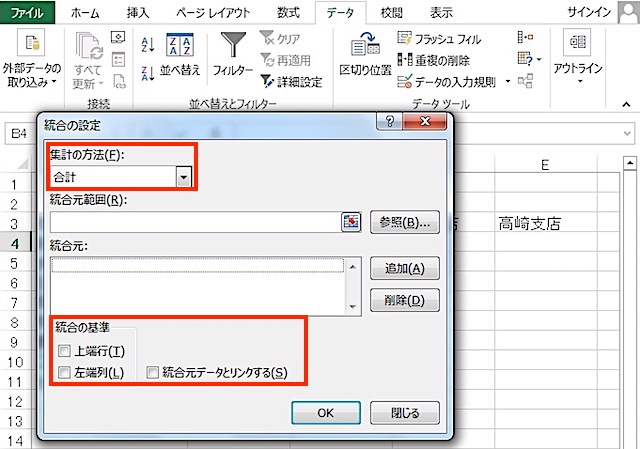This screenshot has width=640, height=449.
Task: Click the 統合 consolidate icon
Action: click(x=525, y=38)
